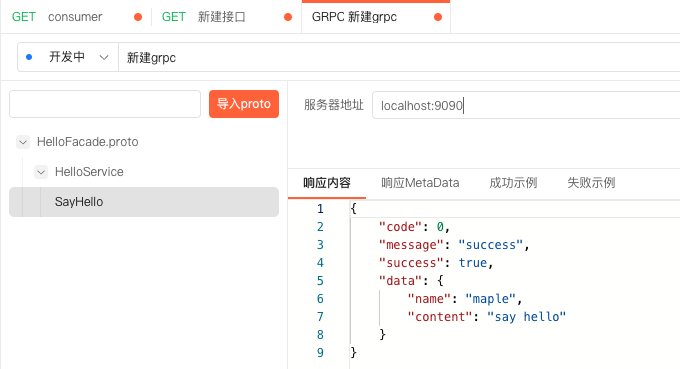Collapse the HelloService tree node

tap(41, 172)
